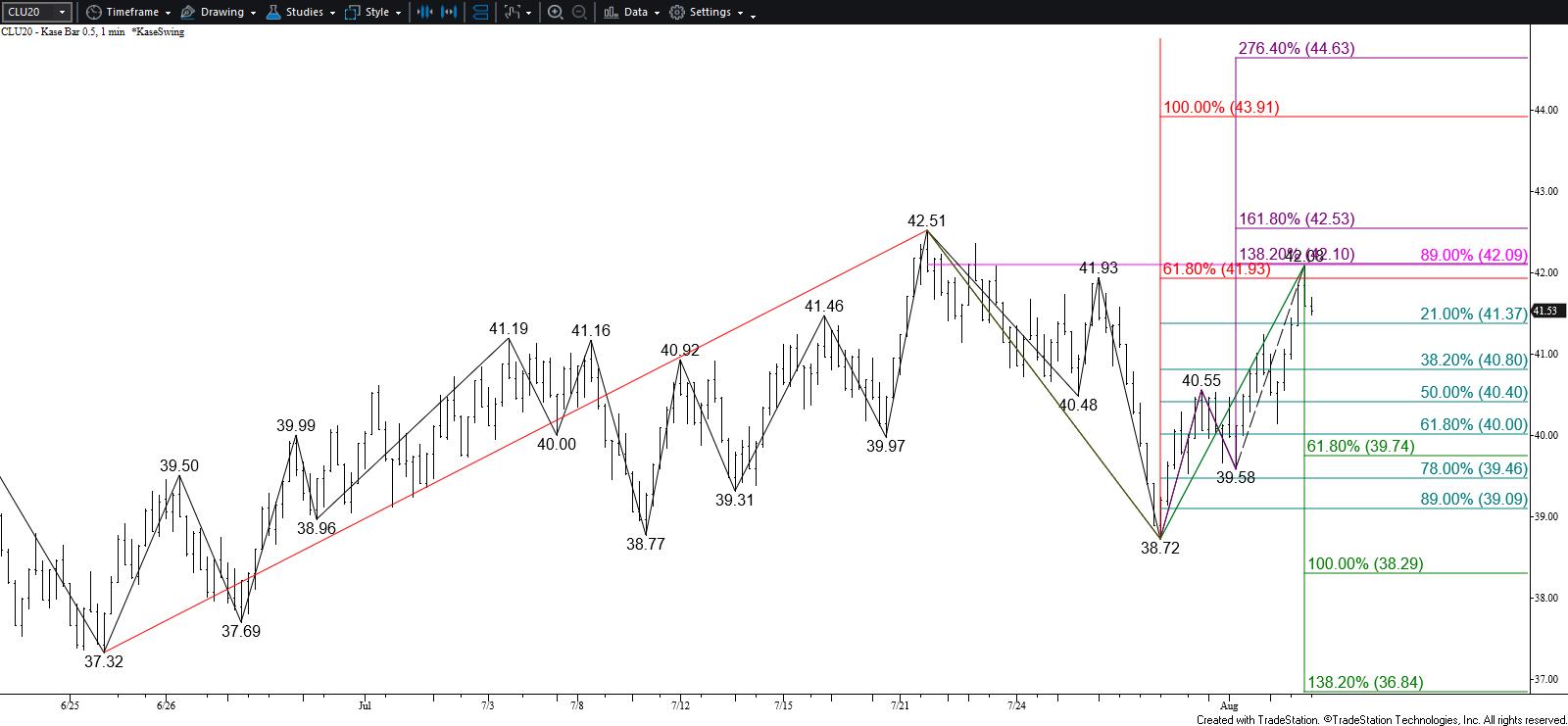Open the CLU20 symbol combo box
Viewport: 1568px width, 726px height.
coord(36,12)
